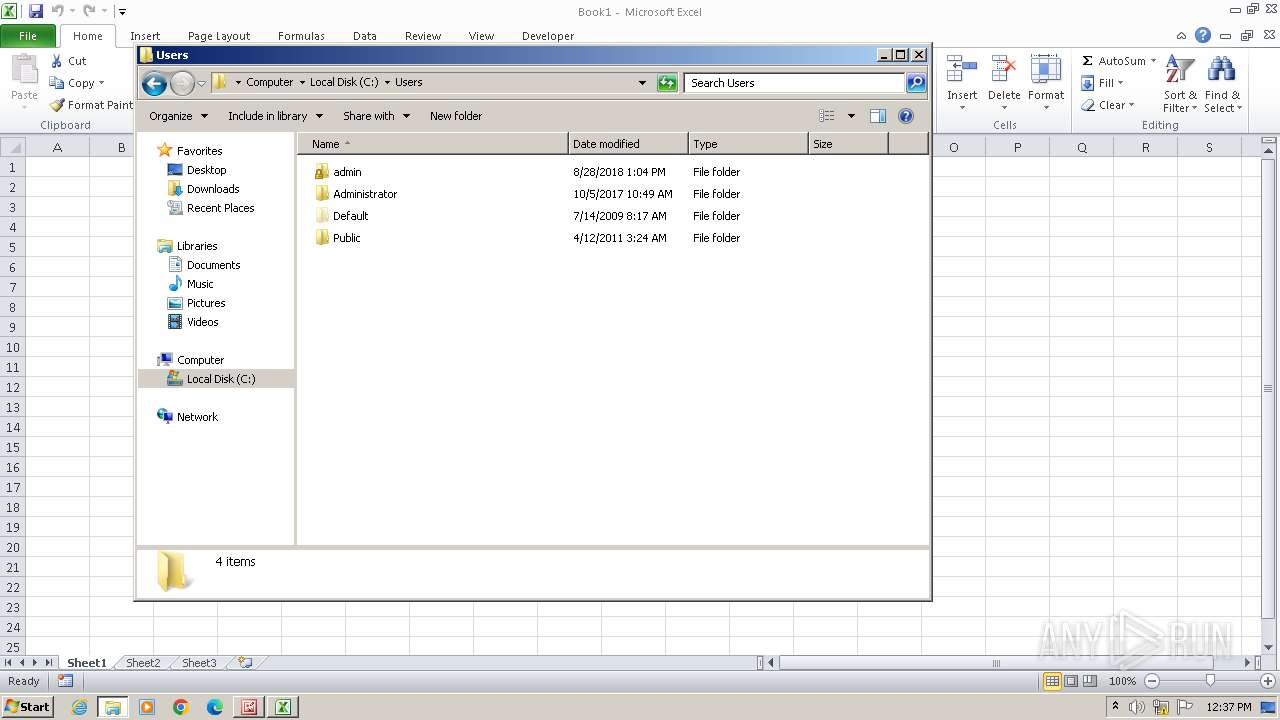Click Format cells icon in Cells group

[1046, 69]
